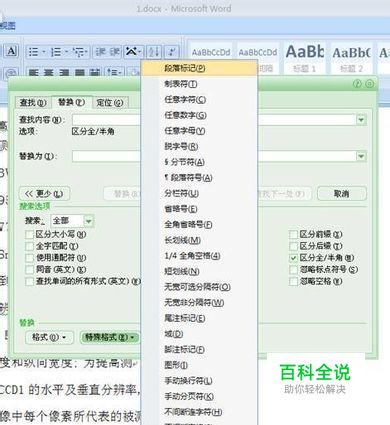
Task: Enable 使用通配符 checkbox
Action: [x=30, y=258]
